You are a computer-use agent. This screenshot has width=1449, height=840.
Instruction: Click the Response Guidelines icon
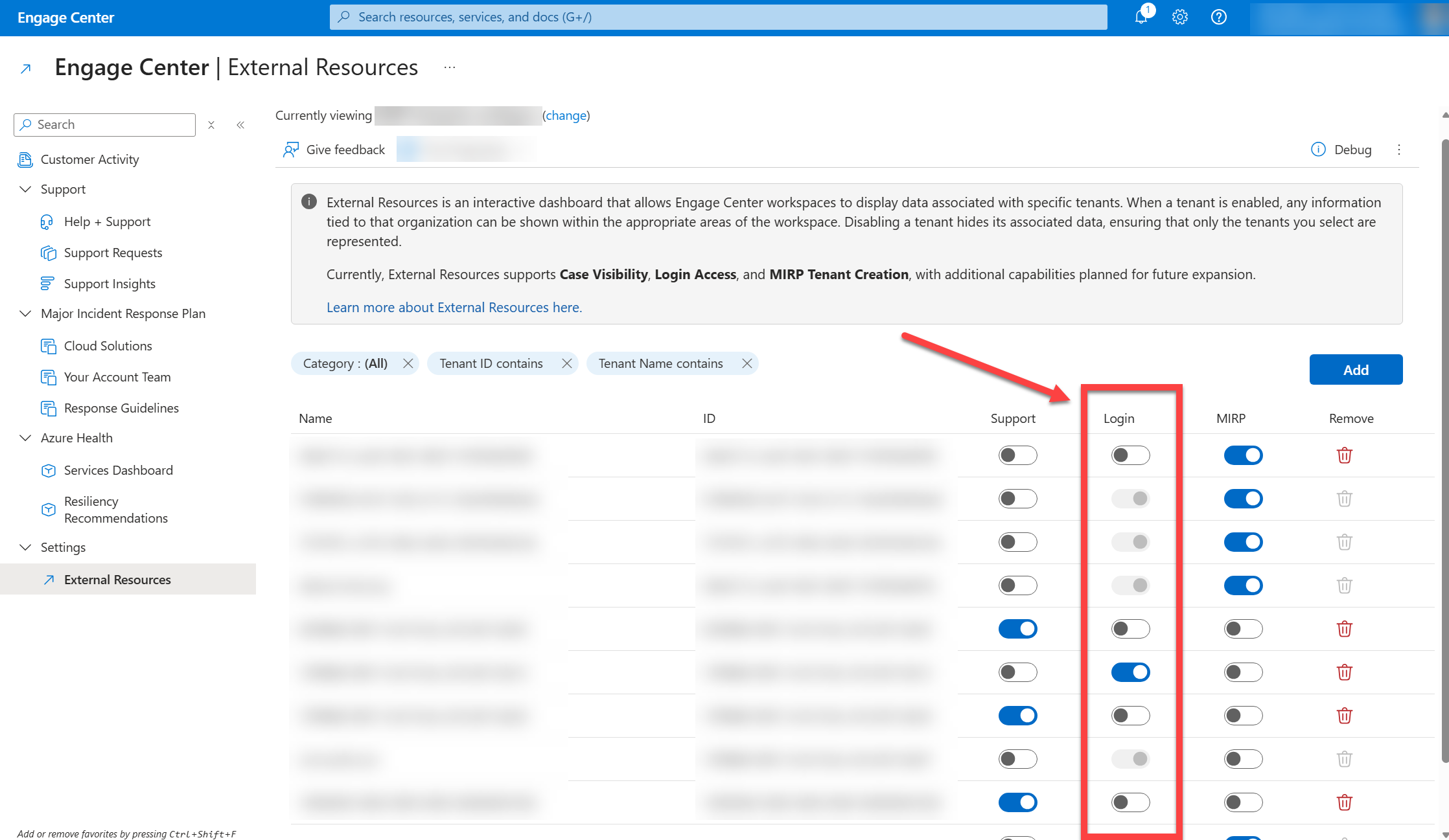[49, 409]
